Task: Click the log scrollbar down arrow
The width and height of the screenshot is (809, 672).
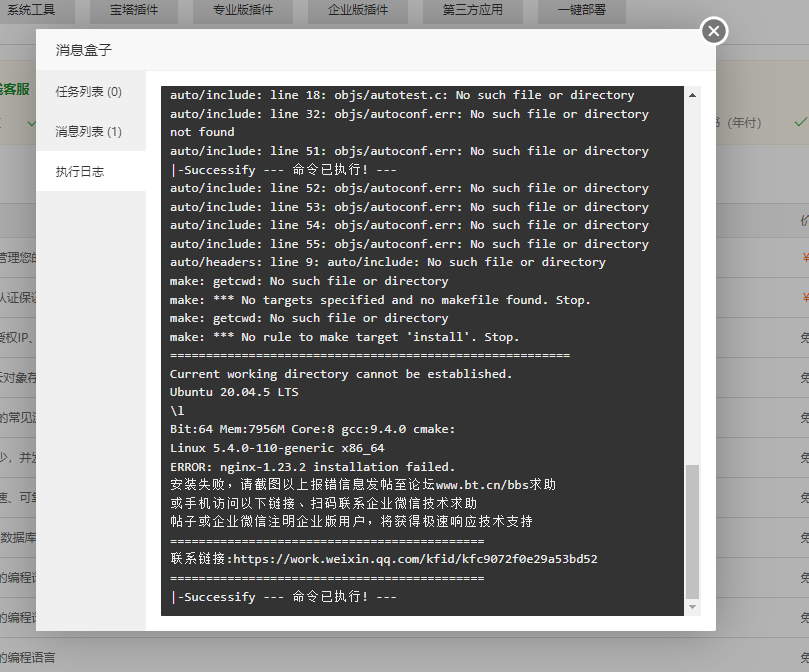Action: pyautogui.click(x=692, y=607)
